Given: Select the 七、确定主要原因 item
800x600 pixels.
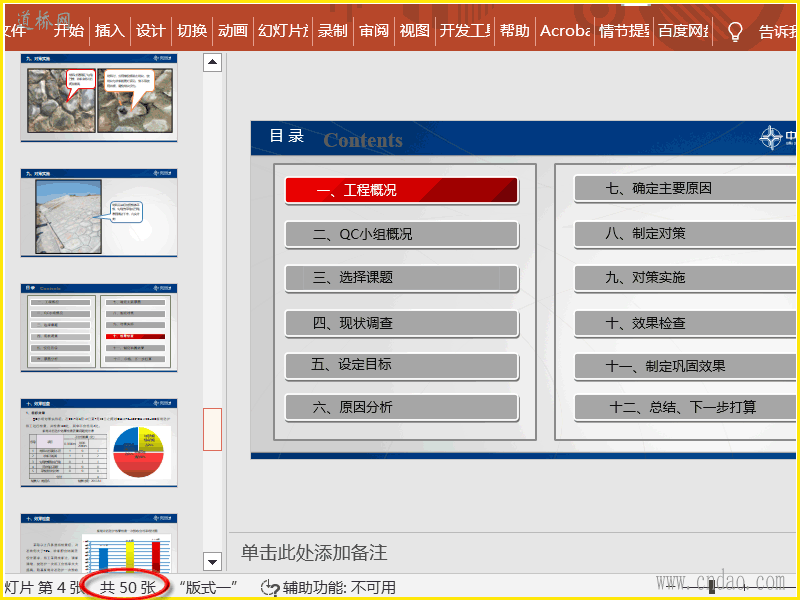Looking at the screenshot, I should [685, 189].
